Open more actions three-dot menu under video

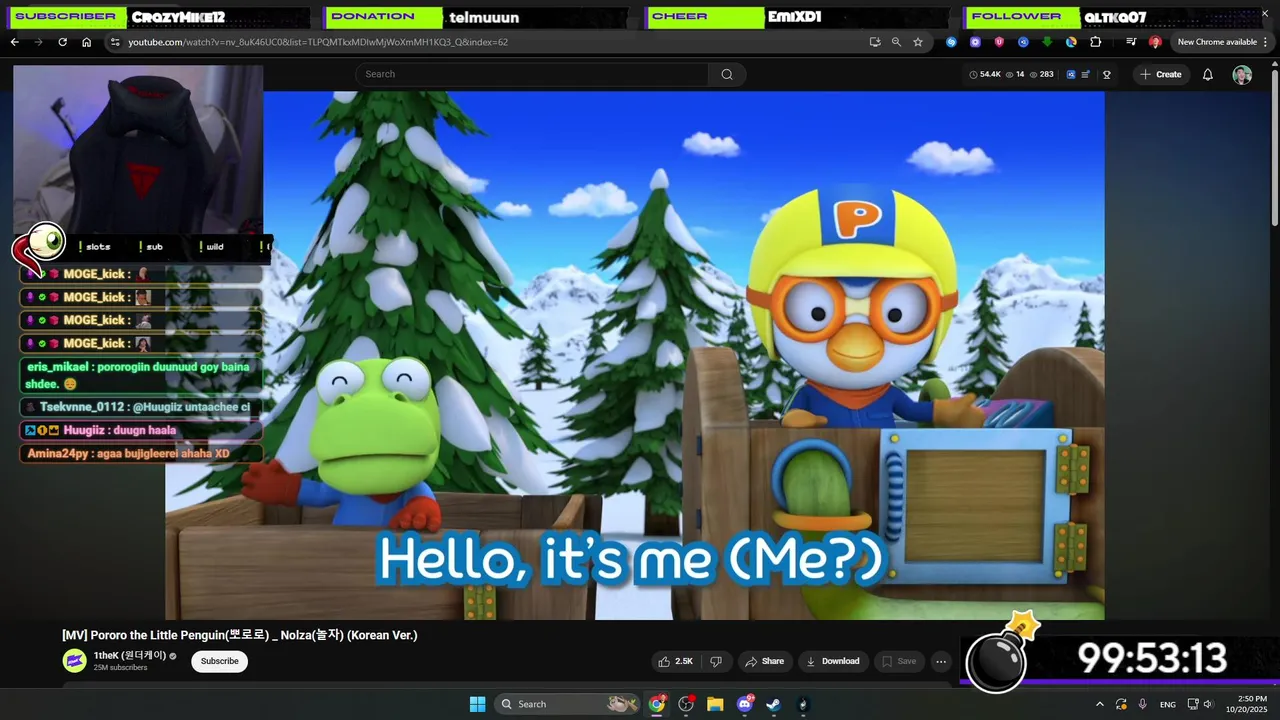(940, 661)
